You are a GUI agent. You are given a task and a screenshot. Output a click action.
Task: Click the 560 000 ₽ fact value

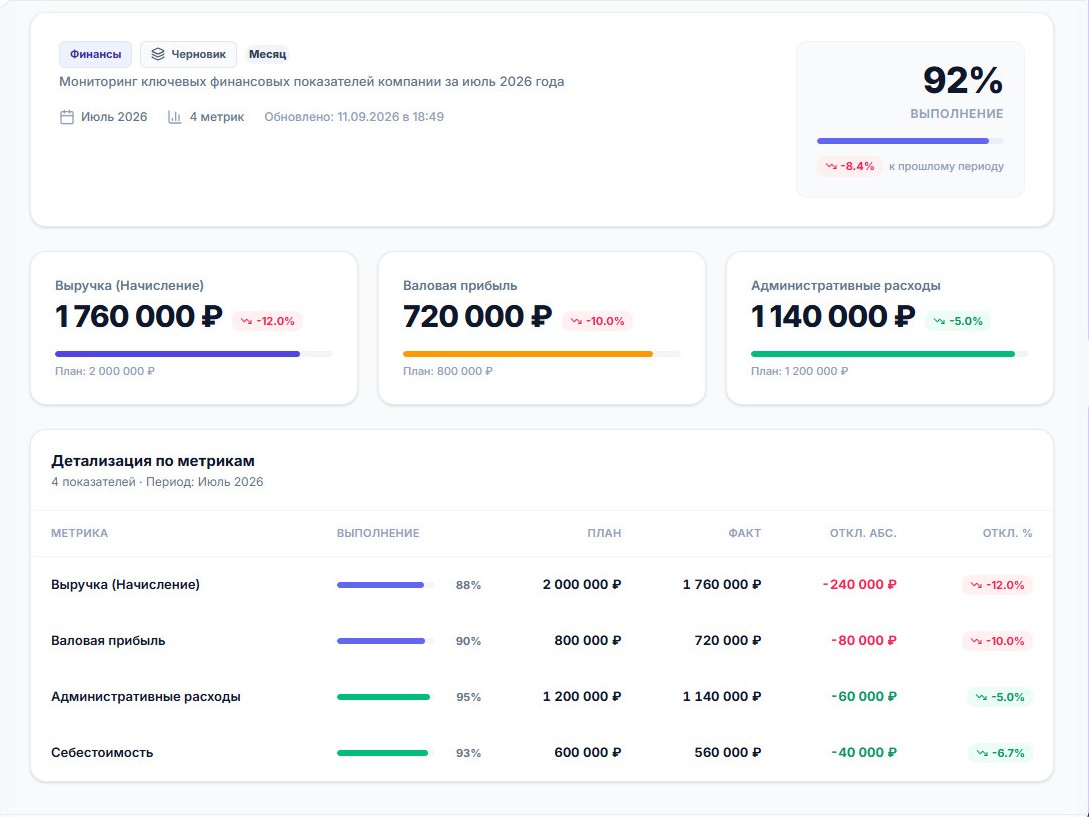point(728,753)
